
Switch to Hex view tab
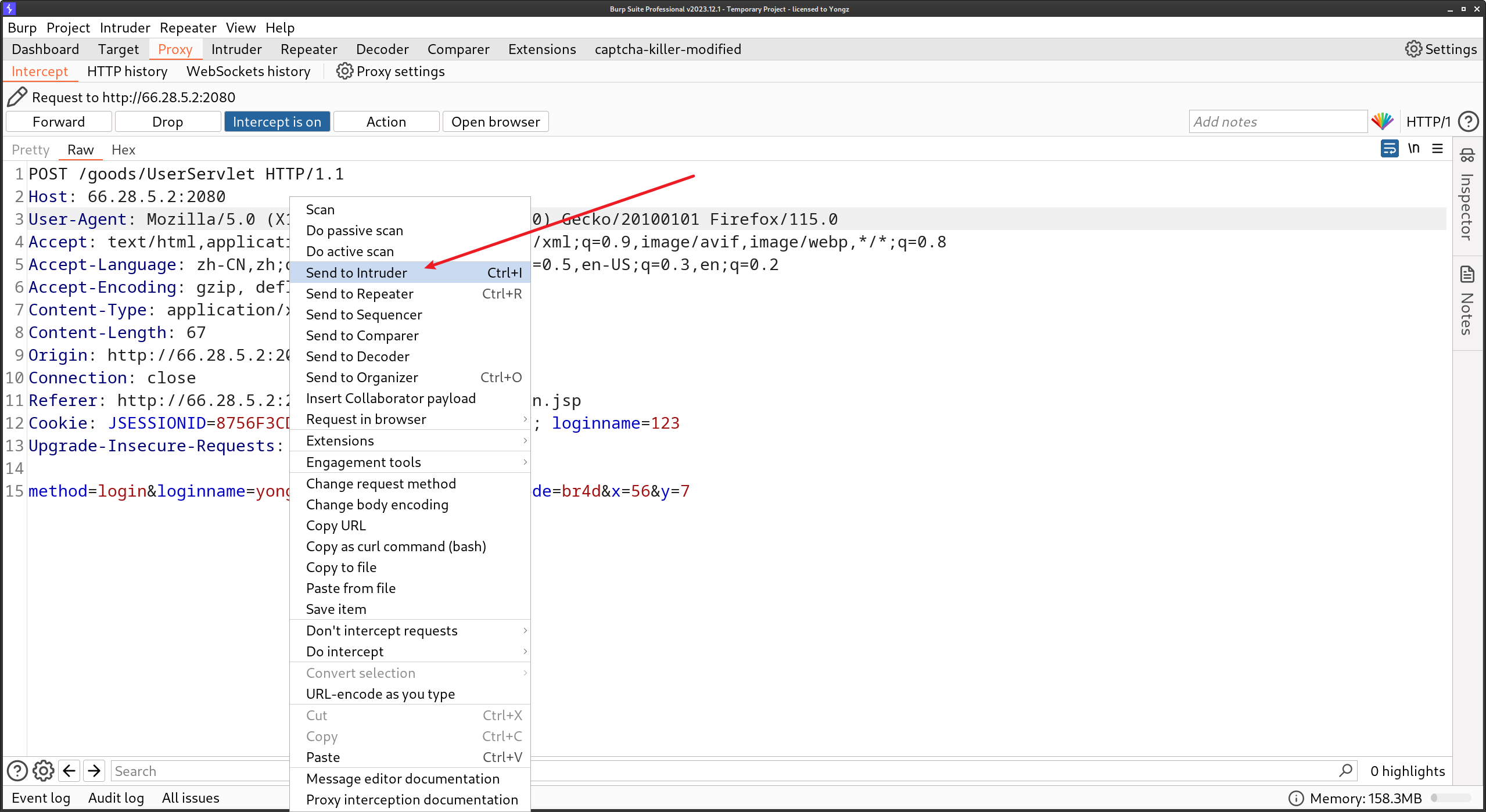(123, 149)
